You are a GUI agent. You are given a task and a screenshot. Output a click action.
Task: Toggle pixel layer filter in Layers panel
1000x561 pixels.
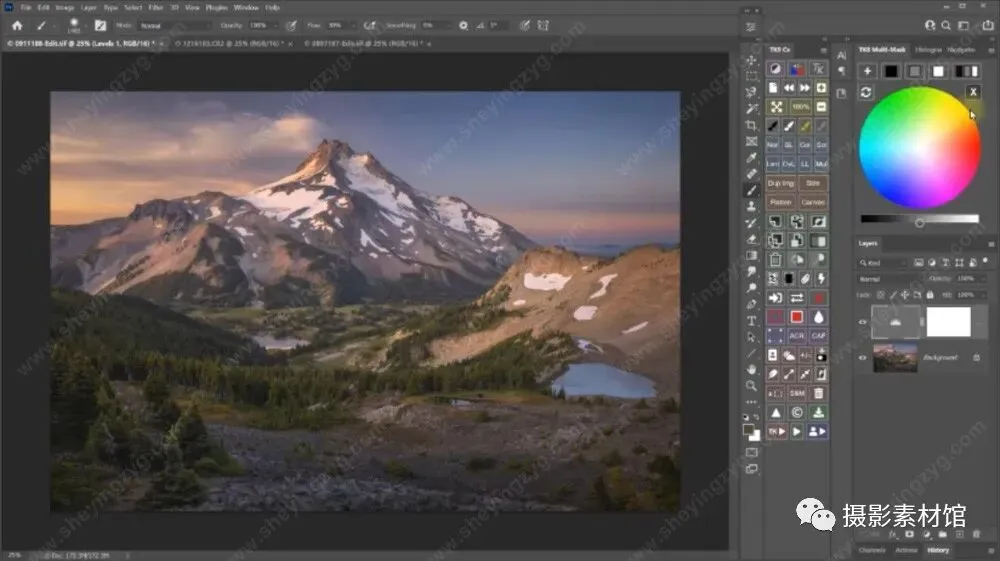[918, 262]
